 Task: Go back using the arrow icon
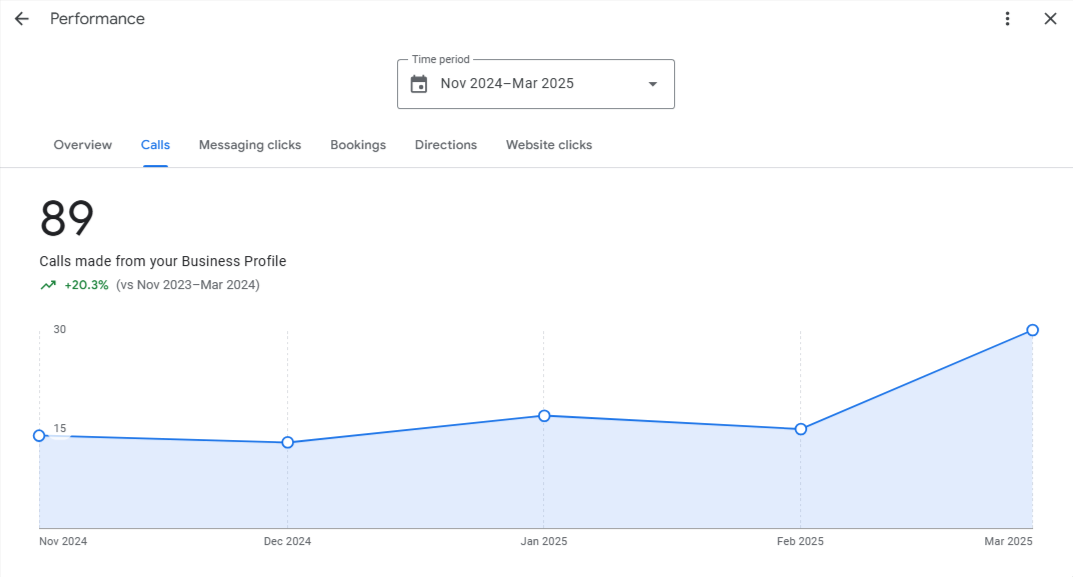[x=22, y=18]
